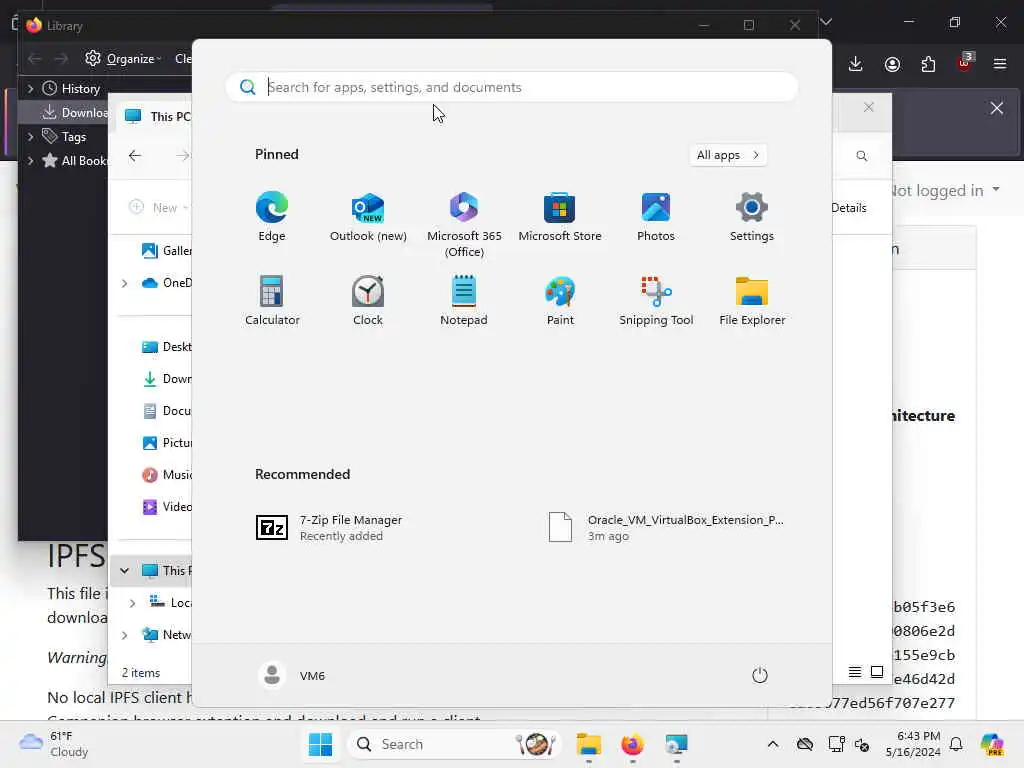Expand the History node in Library
The height and width of the screenshot is (768, 1024).
[x=30, y=88]
